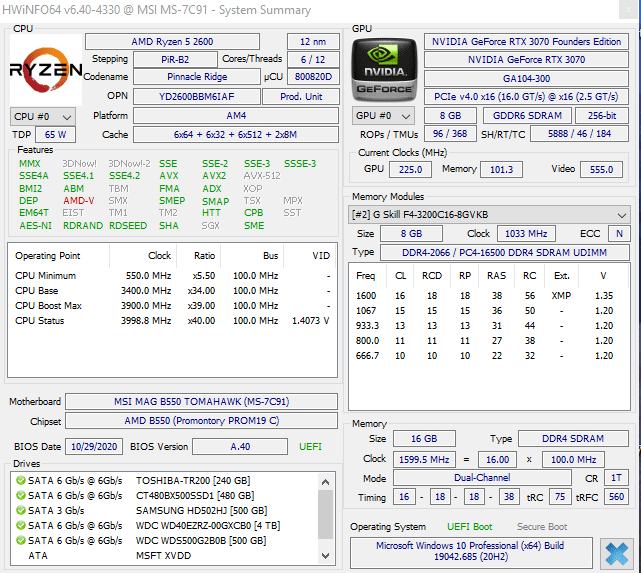Click the GA104-300 GPU chip field

[527, 78]
